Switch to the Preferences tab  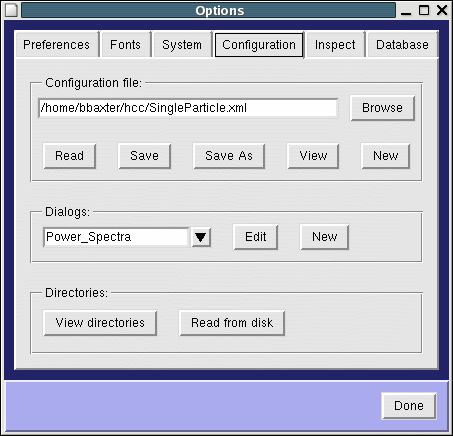point(57,45)
